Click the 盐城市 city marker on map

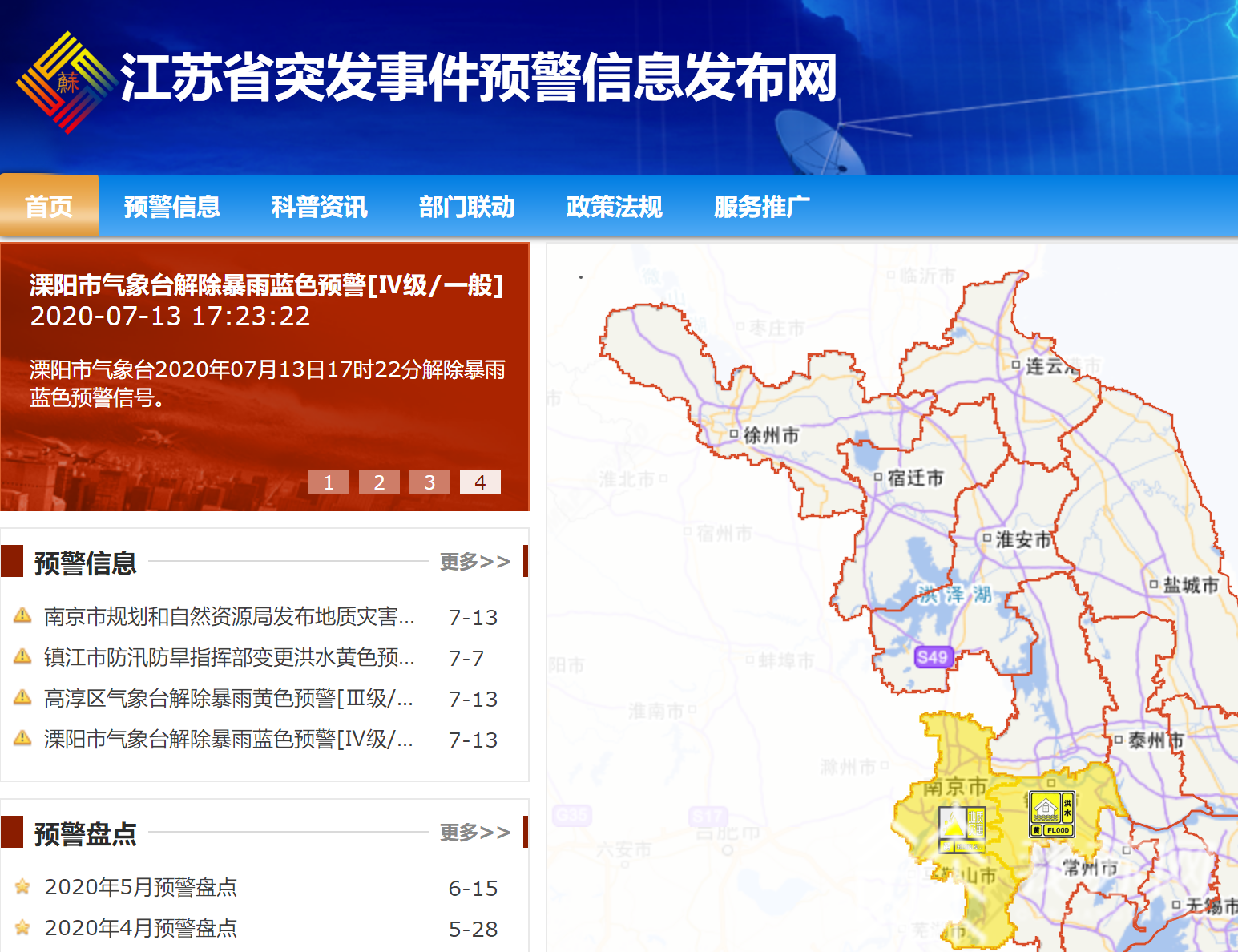(x=1154, y=584)
